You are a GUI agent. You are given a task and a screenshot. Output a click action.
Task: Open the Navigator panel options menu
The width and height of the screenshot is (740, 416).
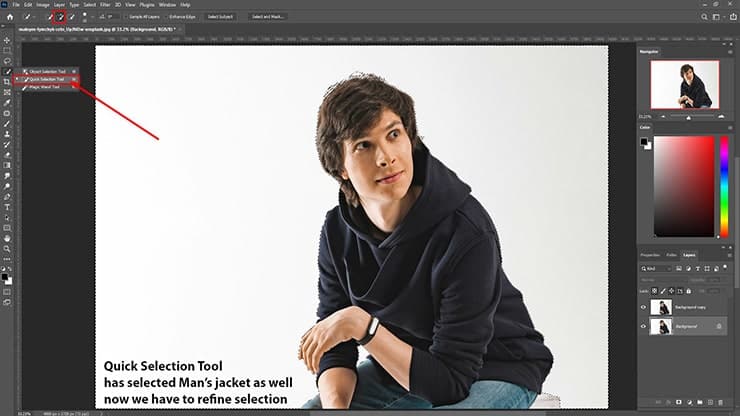728,50
